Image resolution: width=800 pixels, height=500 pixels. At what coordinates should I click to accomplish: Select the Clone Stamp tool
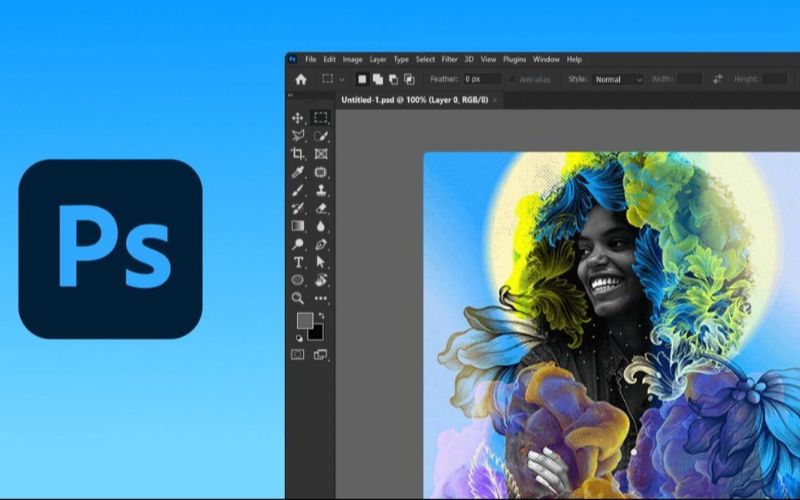[x=321, y=190]
